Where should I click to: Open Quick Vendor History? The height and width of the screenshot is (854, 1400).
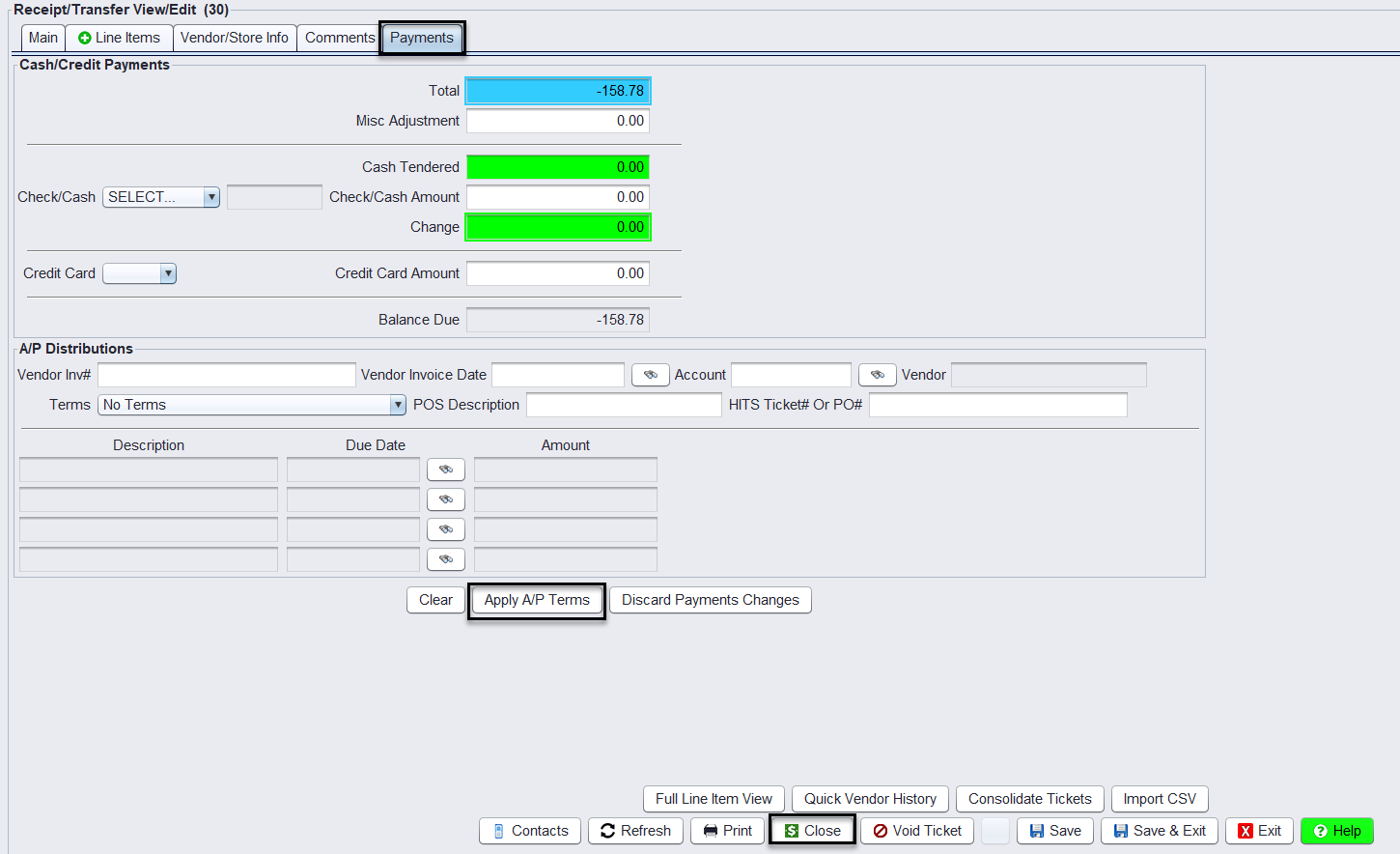tap(870, 799)
